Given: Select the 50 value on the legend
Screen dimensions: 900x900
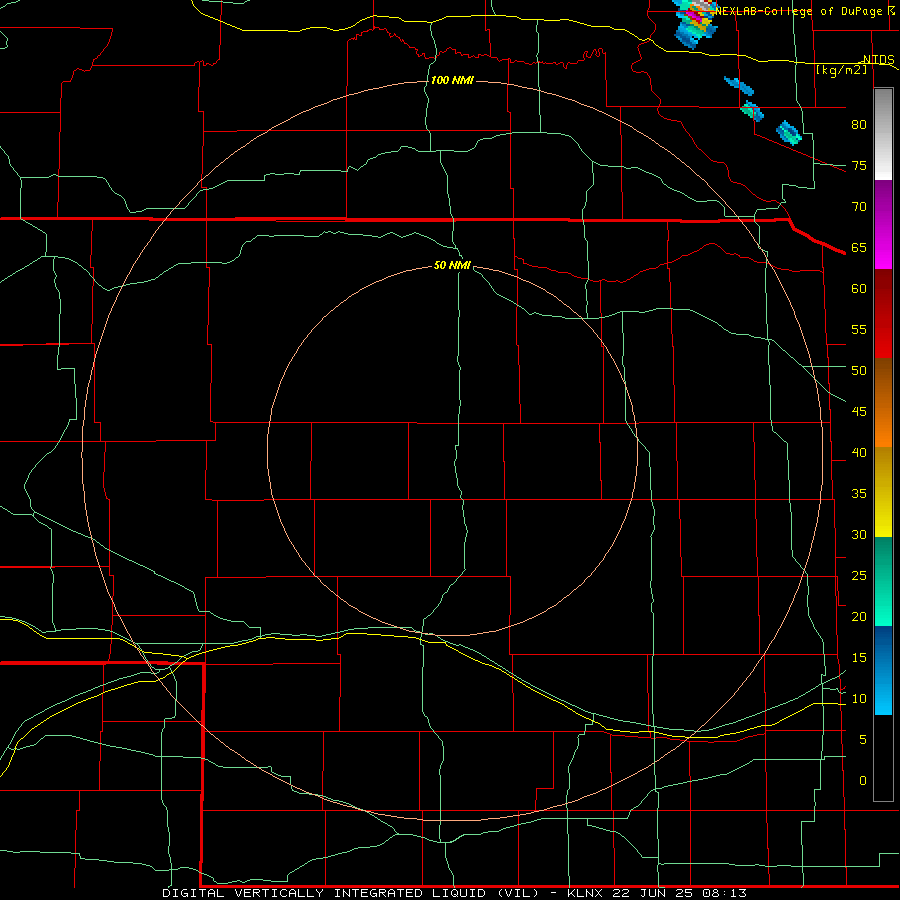Looking at the screenshot, I should click(x=859, y=371).
